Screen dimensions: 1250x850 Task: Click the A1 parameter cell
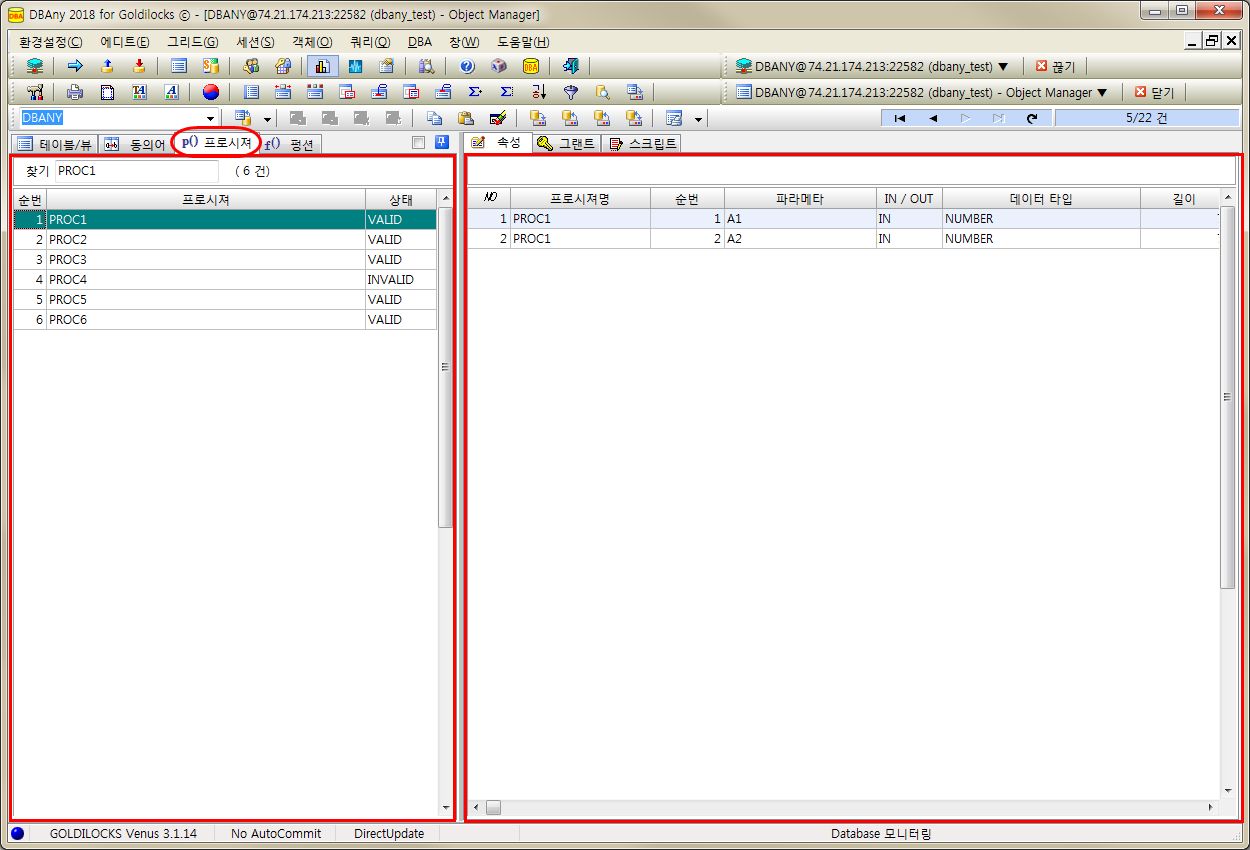click(x=800, y=218)
